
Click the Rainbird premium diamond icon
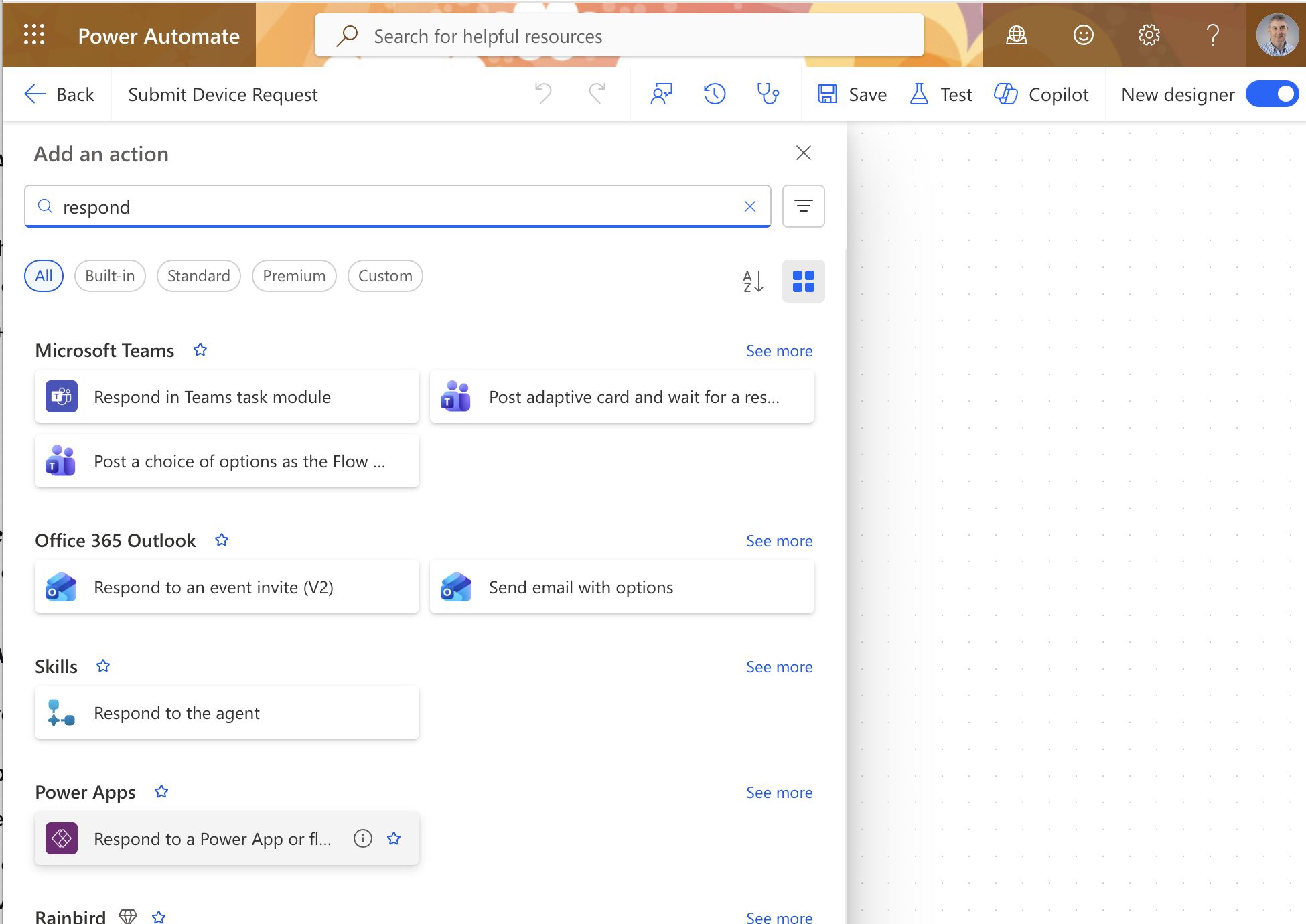click(x=127, y=917)
